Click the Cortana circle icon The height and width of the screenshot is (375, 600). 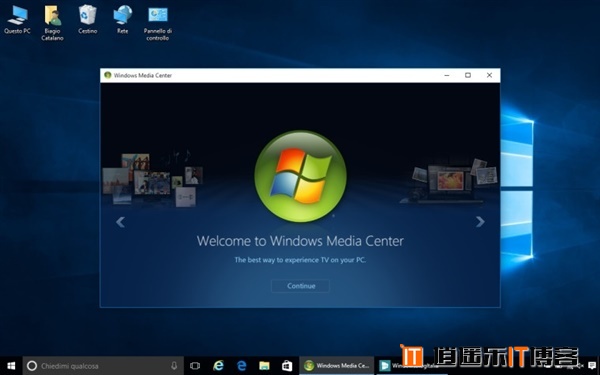[32, 366]
